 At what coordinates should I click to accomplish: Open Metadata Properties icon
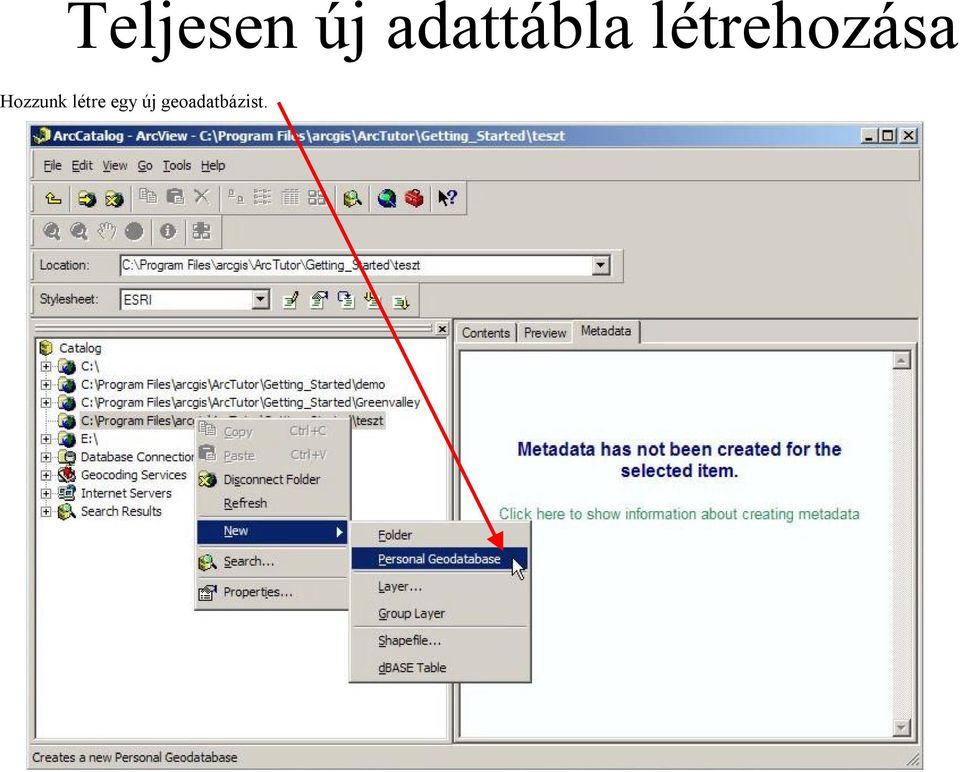(319, 300)
